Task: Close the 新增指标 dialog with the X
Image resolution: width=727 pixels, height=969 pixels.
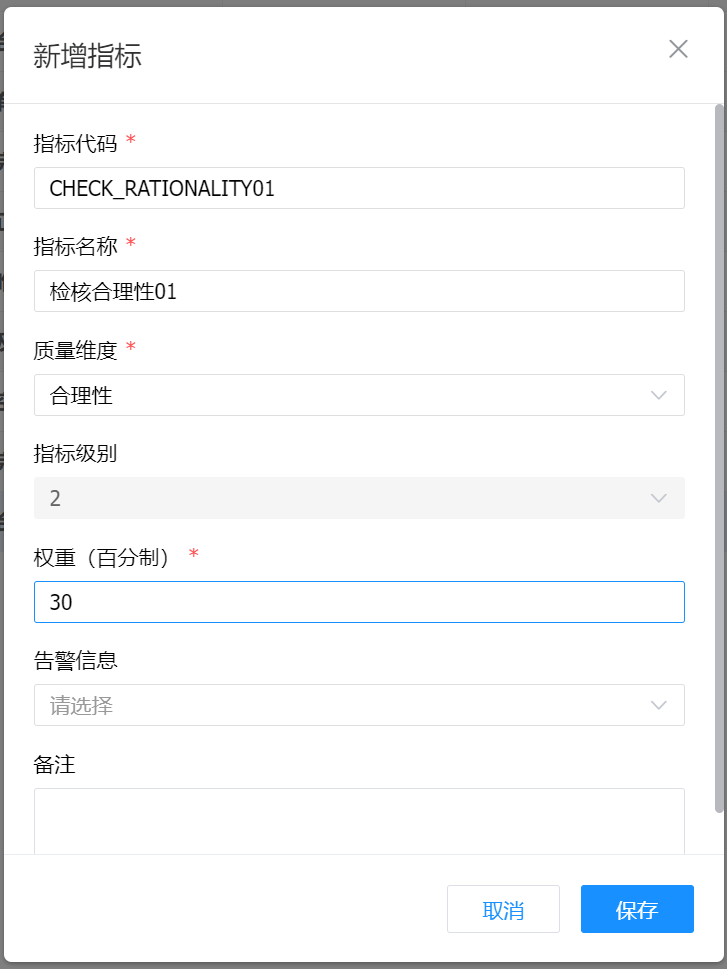Action: pyautogui.click(x=678, y=49)
